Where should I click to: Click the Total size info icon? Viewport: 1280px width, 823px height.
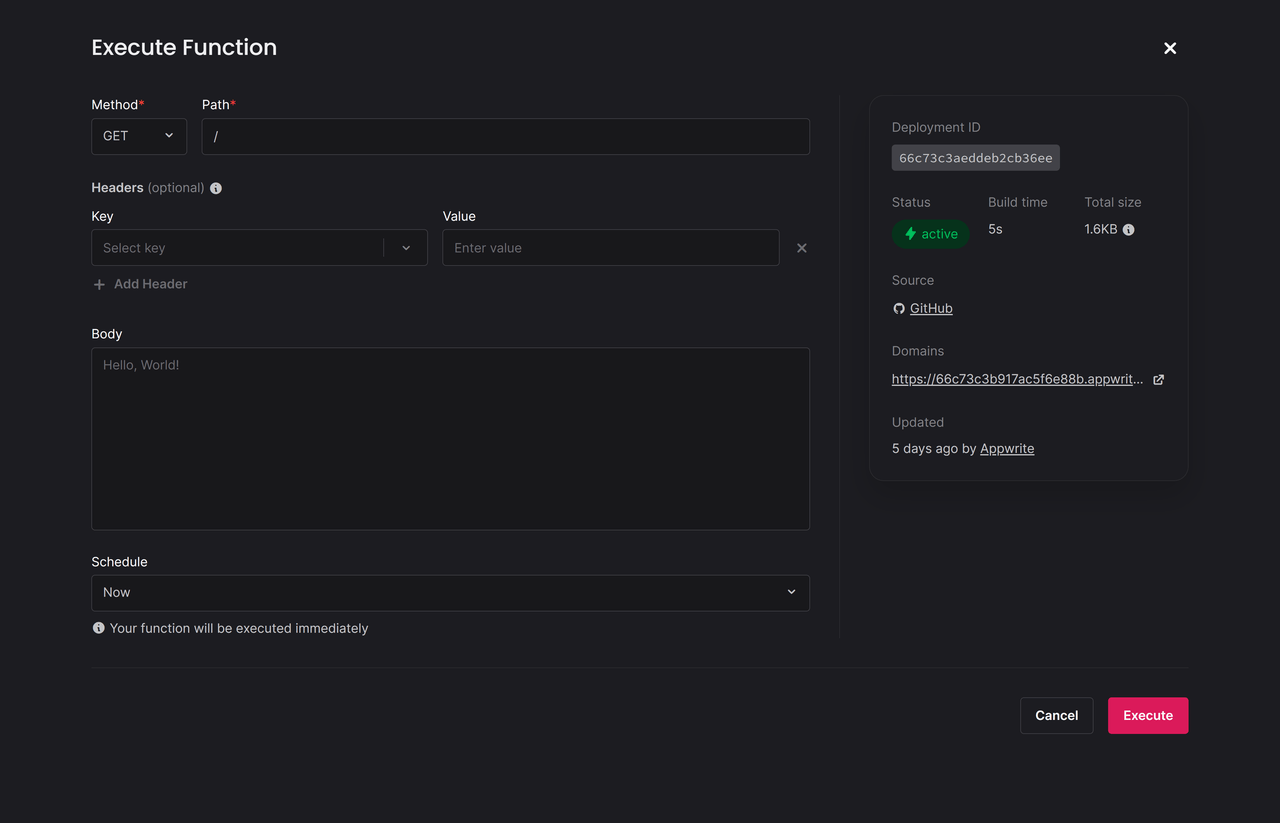[1128, 230]
